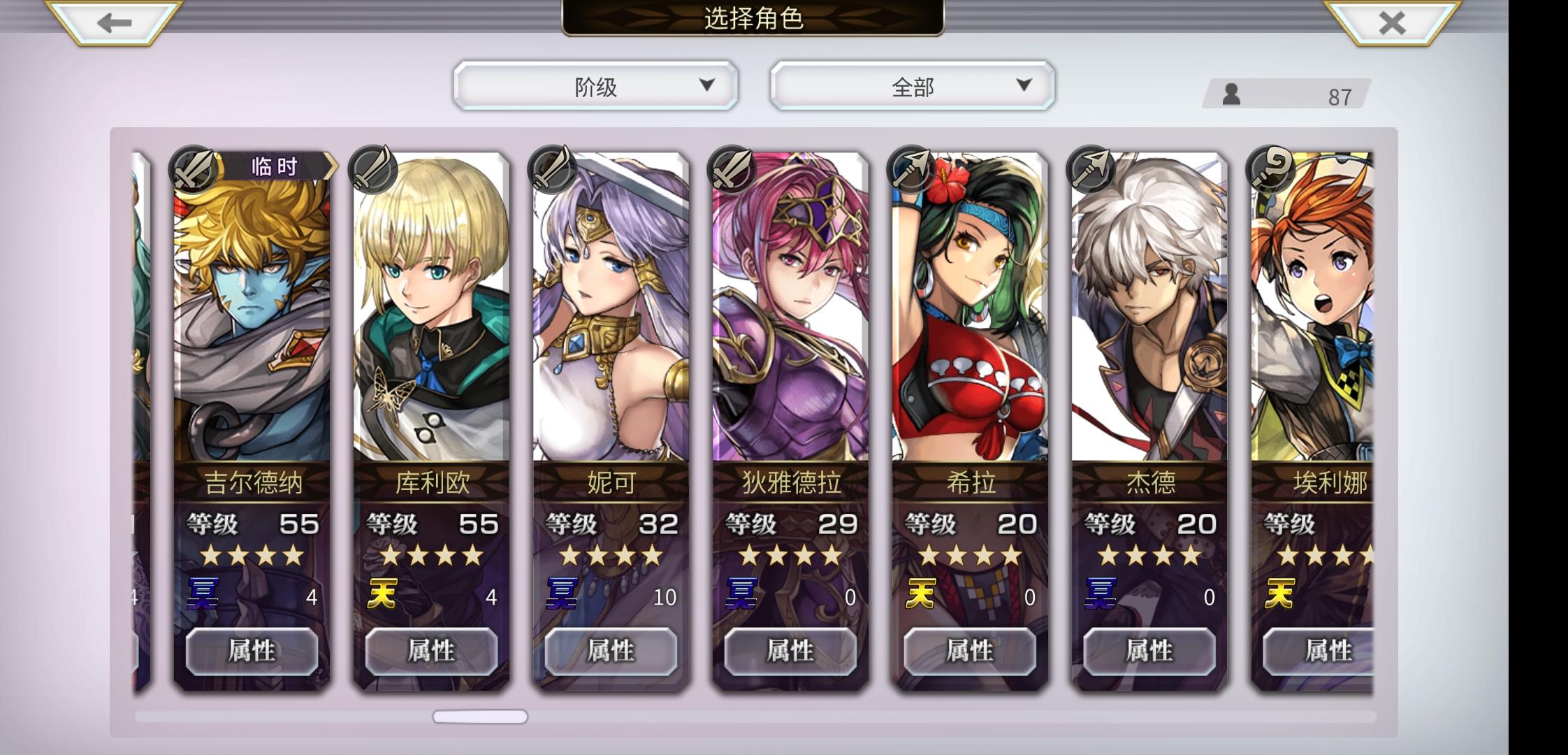Close the character selection screen
This screenshot has height=755, width=1568.
coord(1391,22)
